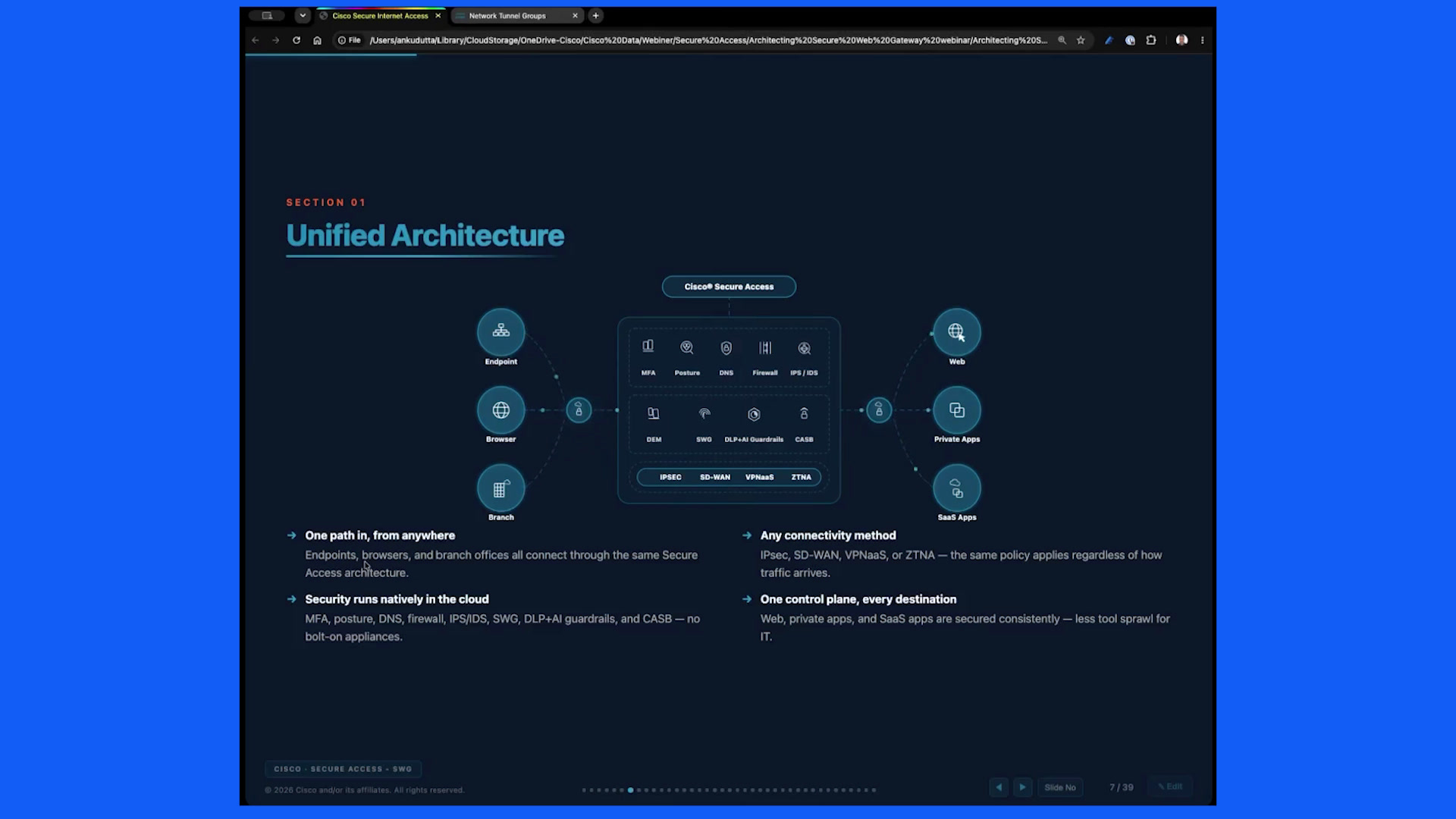Click the Web destination node icon
The width and height of the screenshot is (1456, 819).
point(957,331)
